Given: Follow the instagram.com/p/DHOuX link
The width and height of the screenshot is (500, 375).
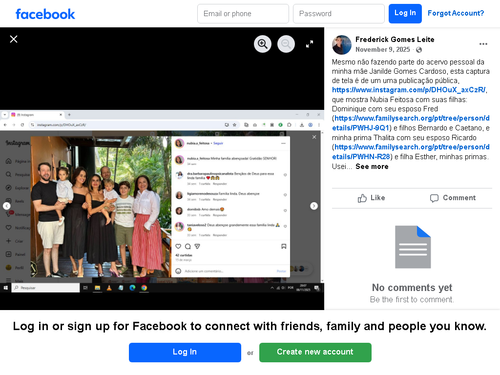Looking at the screenshot, I should 409,90.
